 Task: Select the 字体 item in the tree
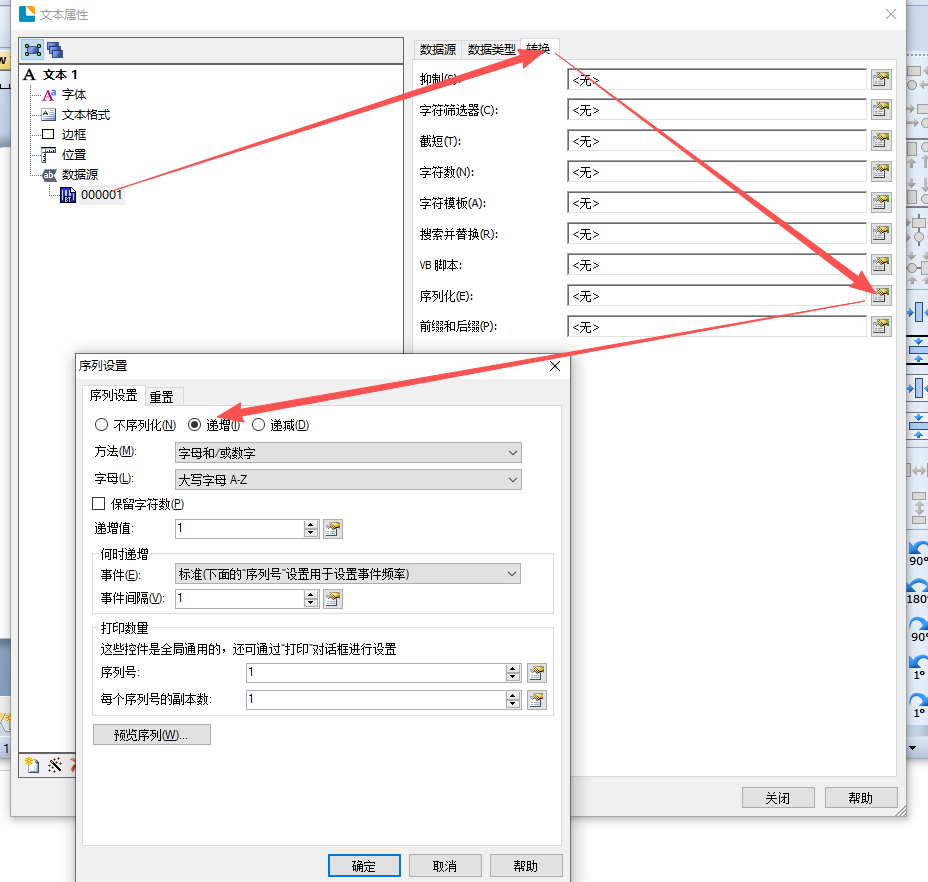(x=74, y=94)
